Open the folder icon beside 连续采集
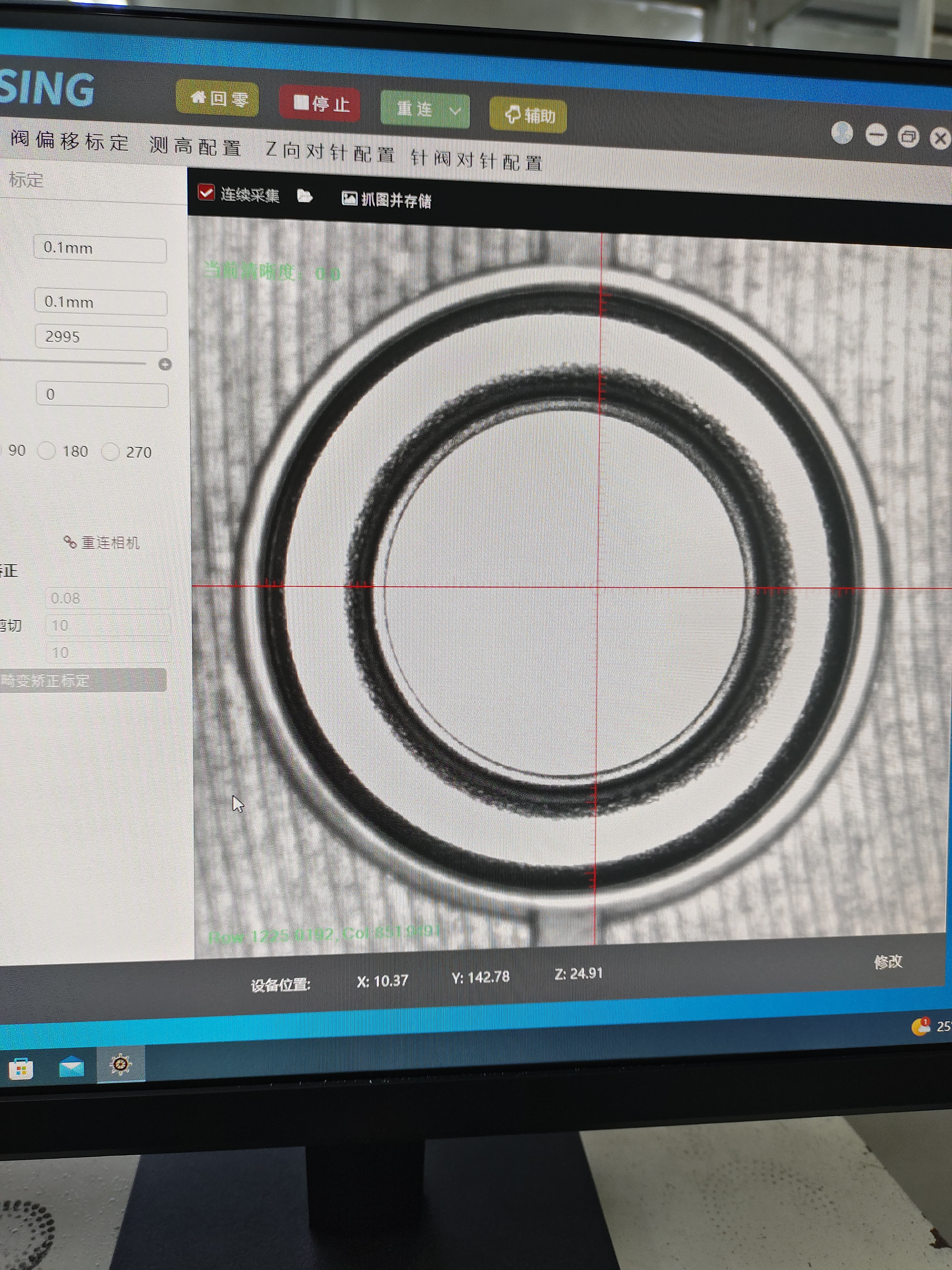 (305, 196)
